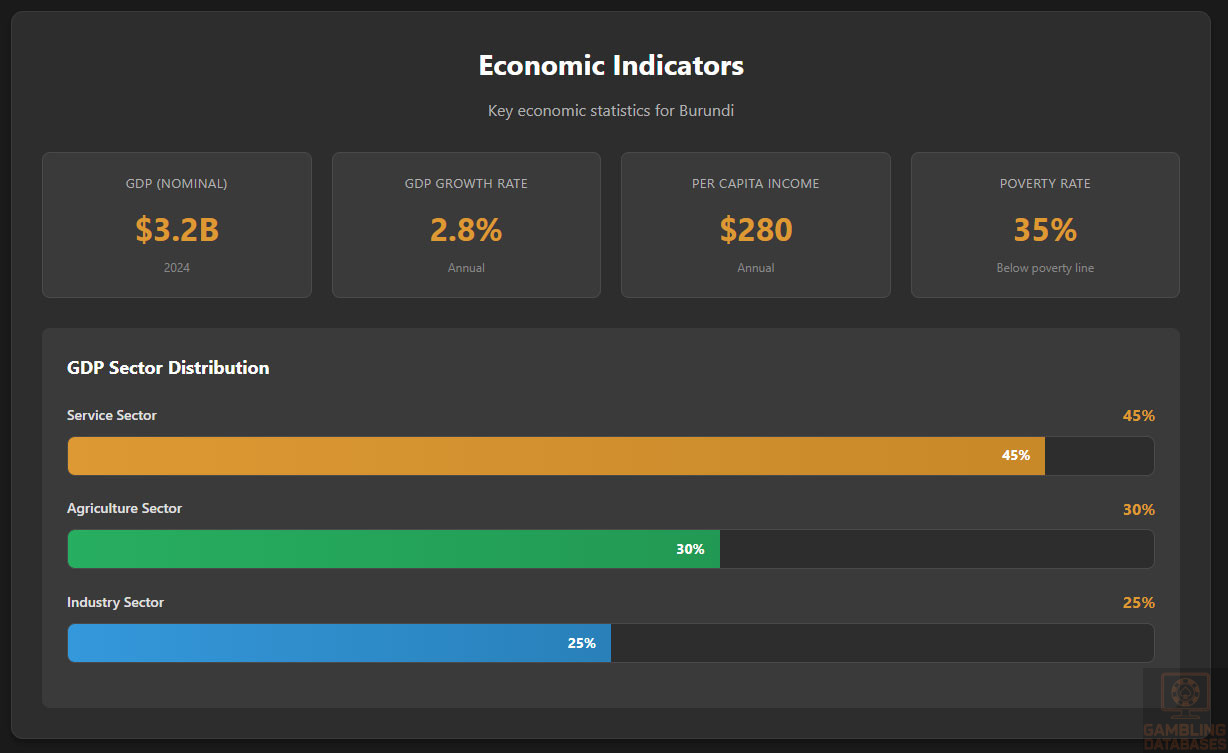
Task: Select the GDP Growth Rate card
Action: point(466,225)
